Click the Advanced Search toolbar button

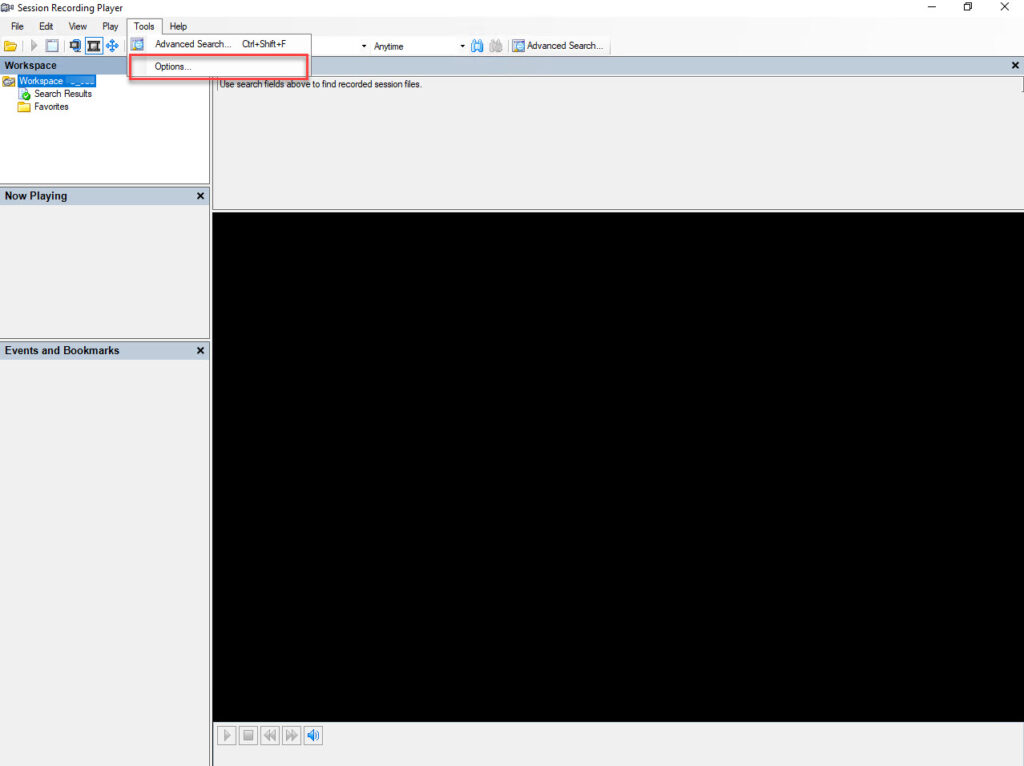pos(558,46)
